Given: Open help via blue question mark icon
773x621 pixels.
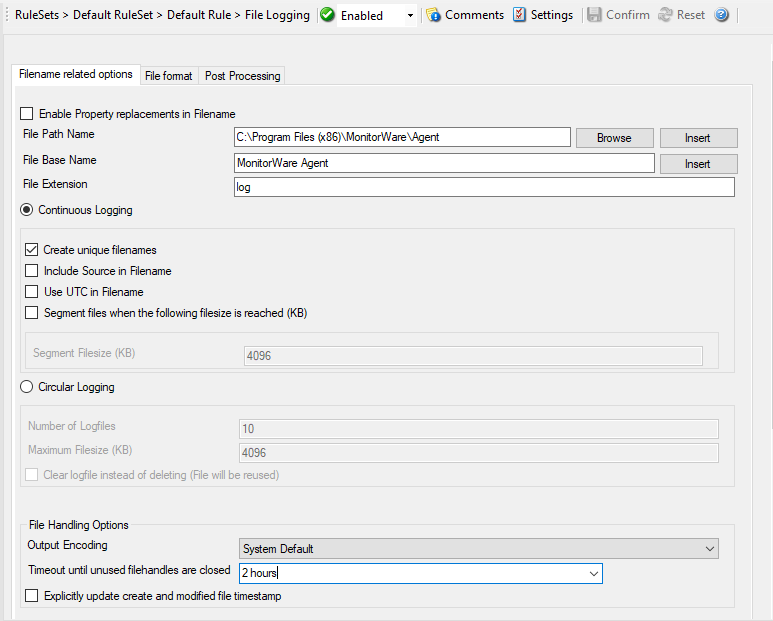Looking at the screenshot, I should 722,15.
